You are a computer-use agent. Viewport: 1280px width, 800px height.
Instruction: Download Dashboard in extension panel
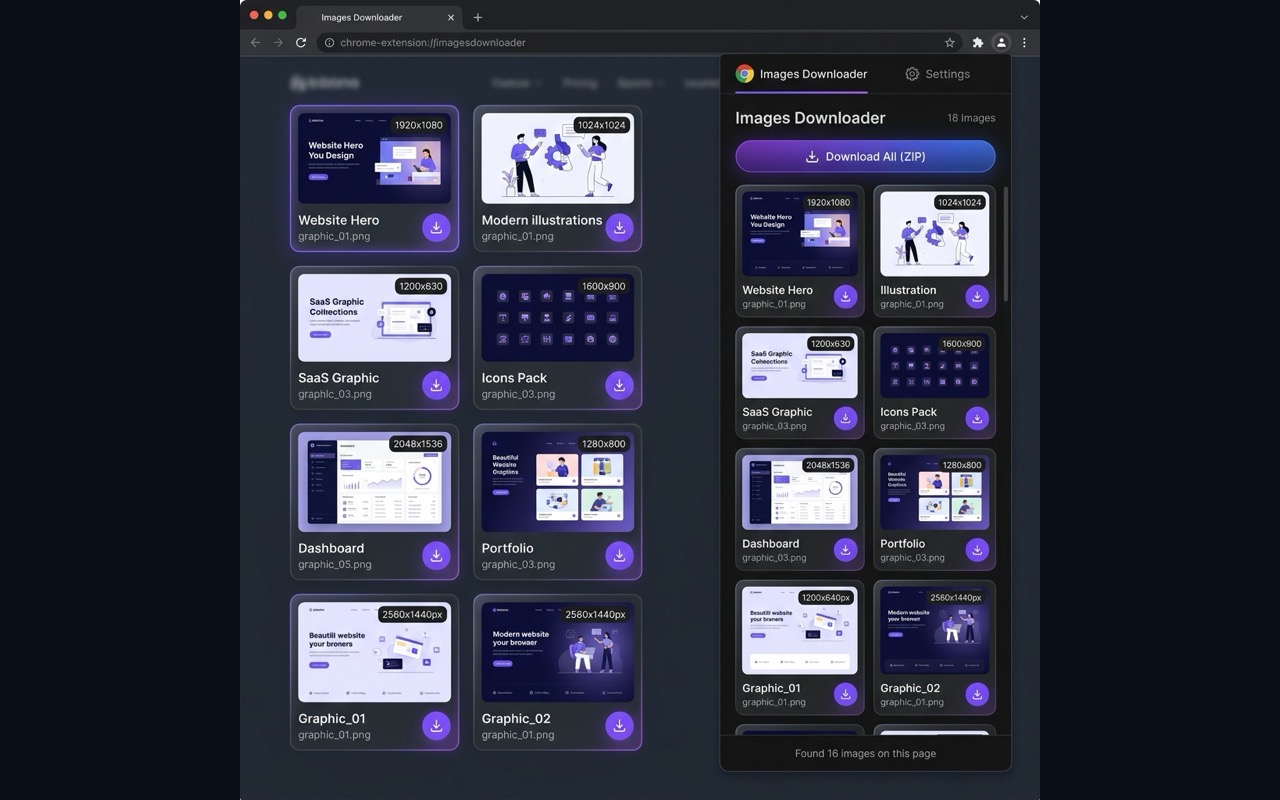(846, 550)
